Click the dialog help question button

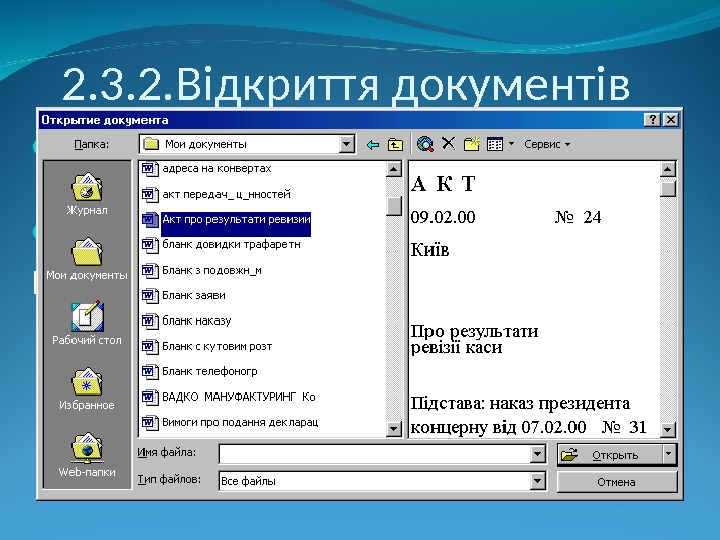click(x=652, y=120)
